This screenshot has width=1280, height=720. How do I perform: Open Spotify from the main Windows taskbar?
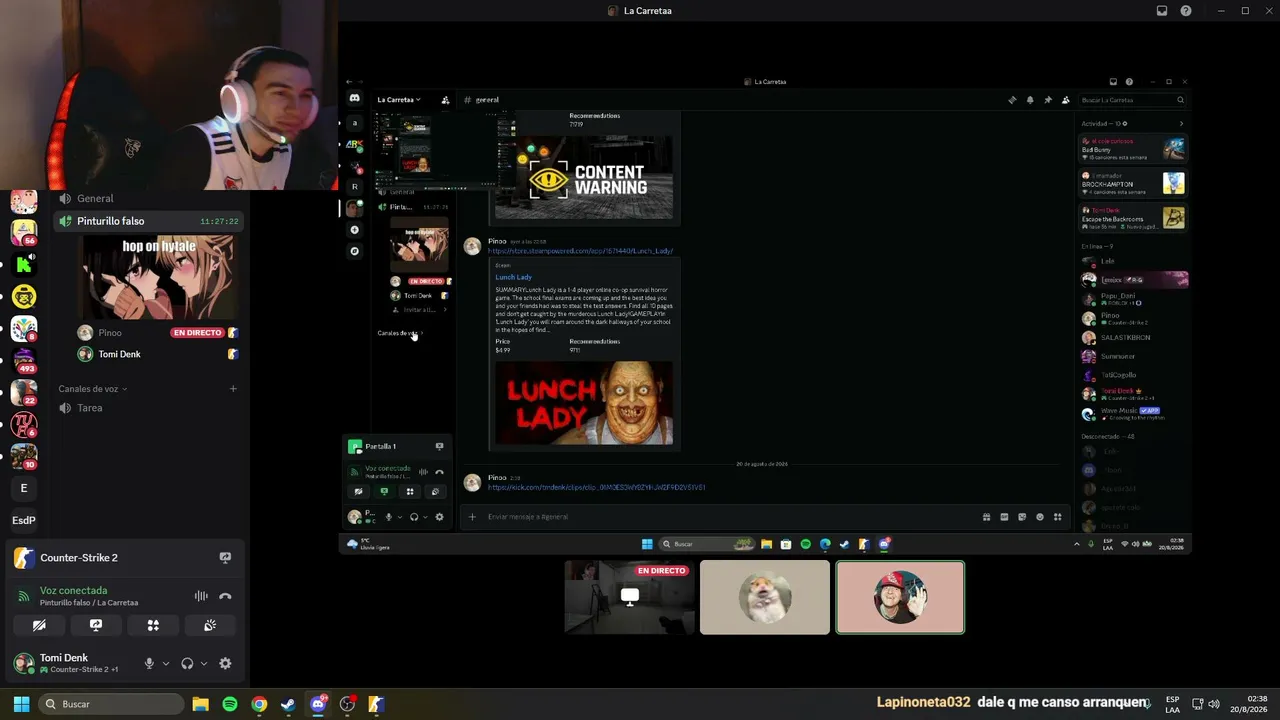point(230,704)
